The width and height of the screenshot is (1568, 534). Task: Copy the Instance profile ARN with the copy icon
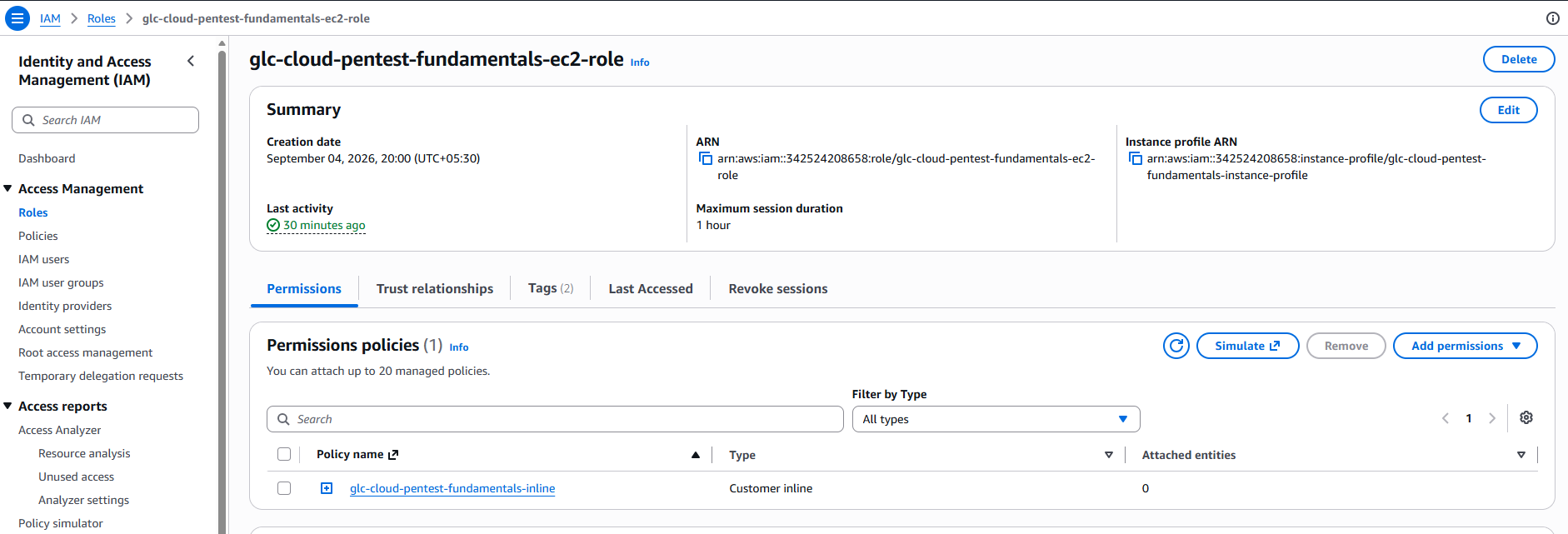[1135, 158]
